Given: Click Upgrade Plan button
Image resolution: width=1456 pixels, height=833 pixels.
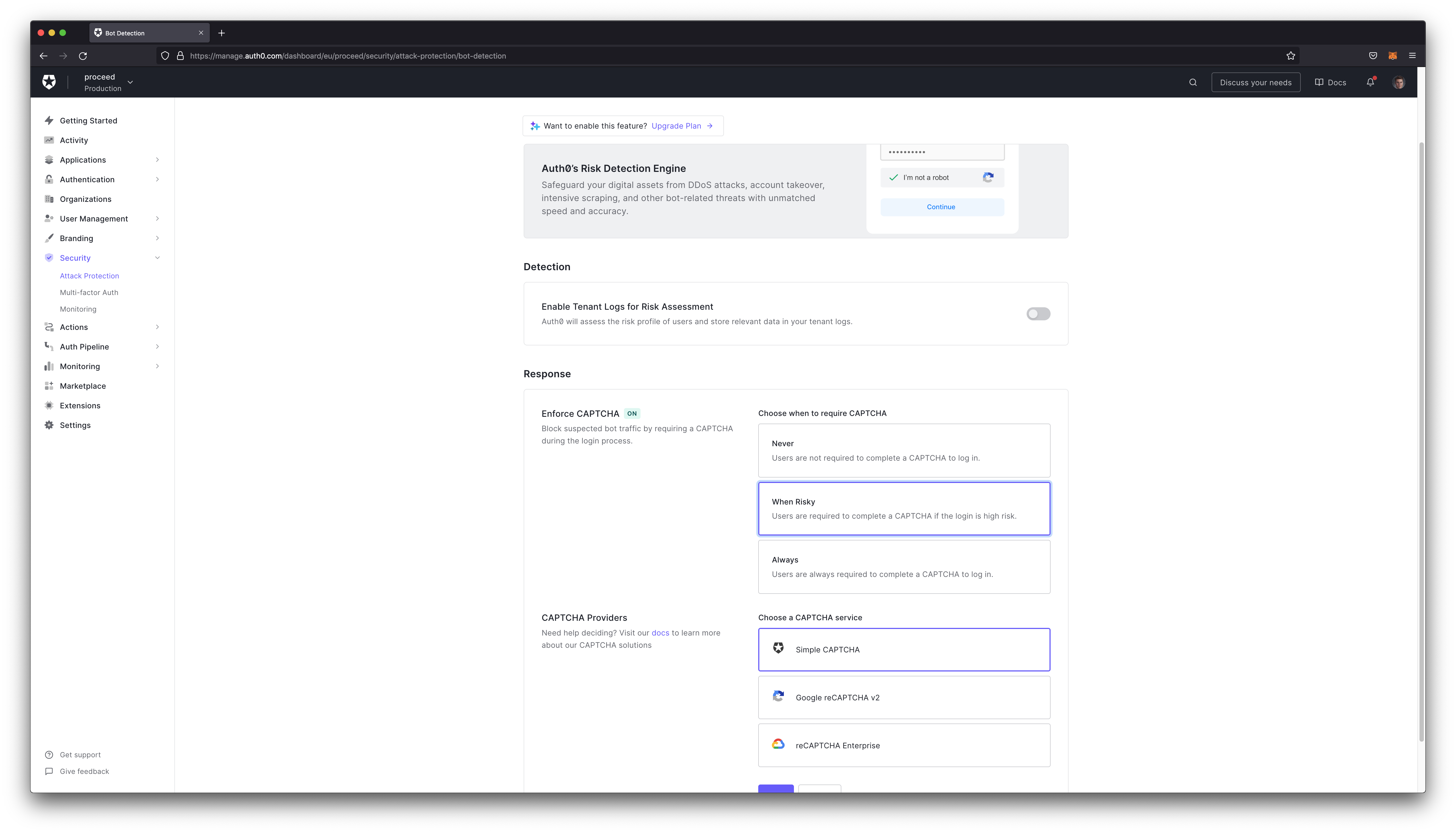Looking at the screenshot, I should [x=676, y=125].
